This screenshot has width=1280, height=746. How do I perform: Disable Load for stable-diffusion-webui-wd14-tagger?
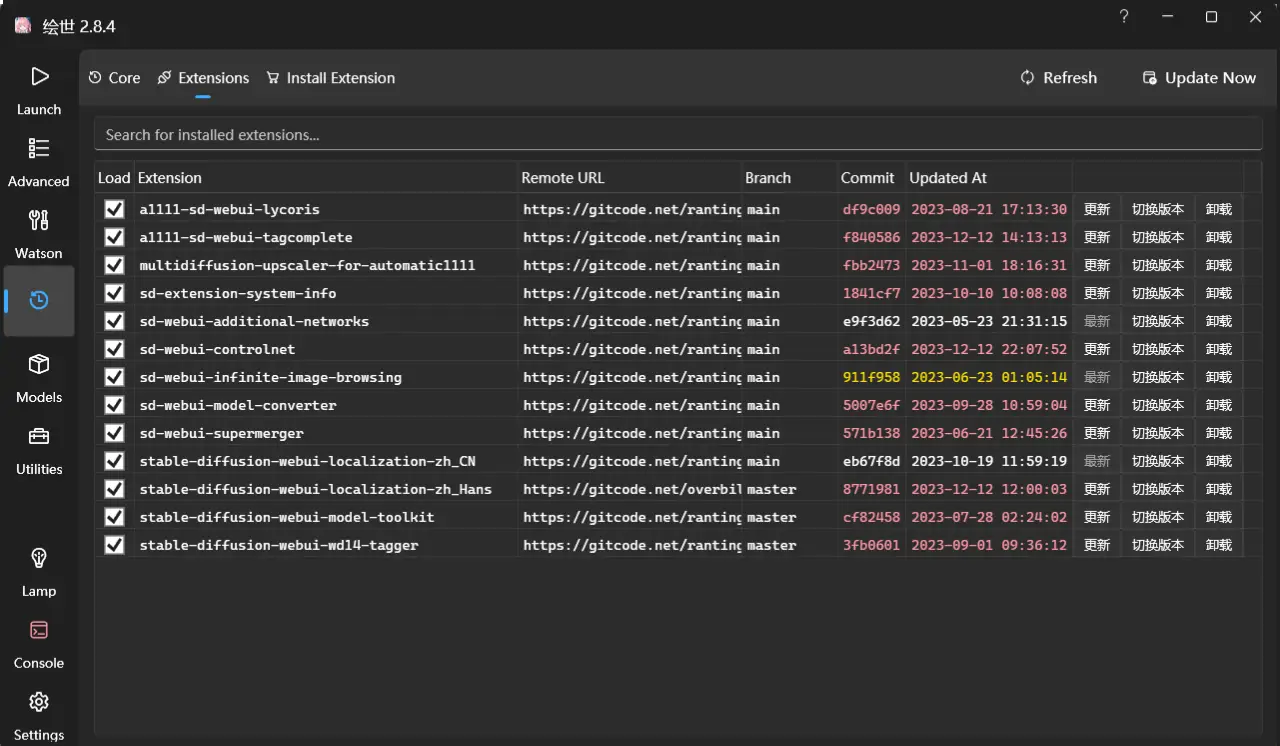(114, 545)
